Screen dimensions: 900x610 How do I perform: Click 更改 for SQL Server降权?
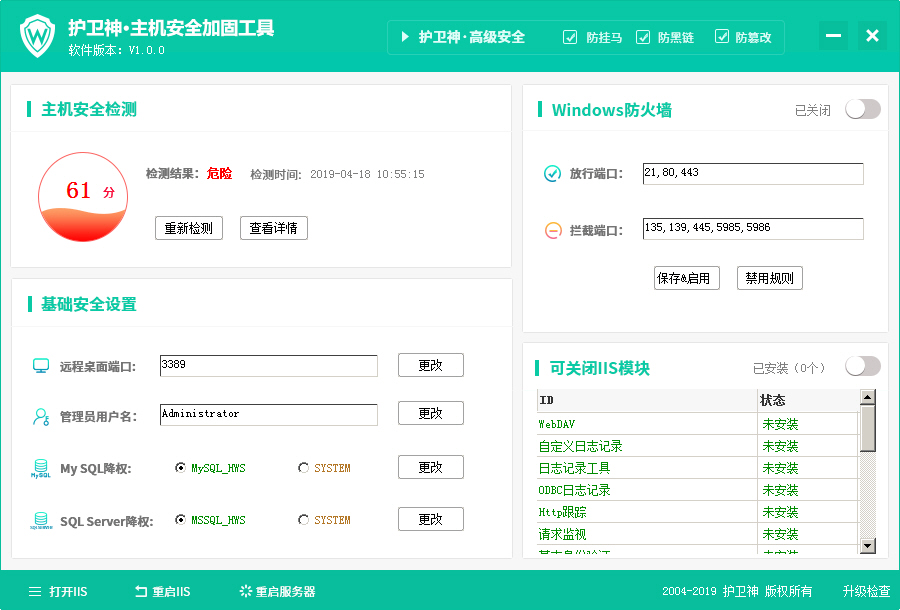[430, 519]
